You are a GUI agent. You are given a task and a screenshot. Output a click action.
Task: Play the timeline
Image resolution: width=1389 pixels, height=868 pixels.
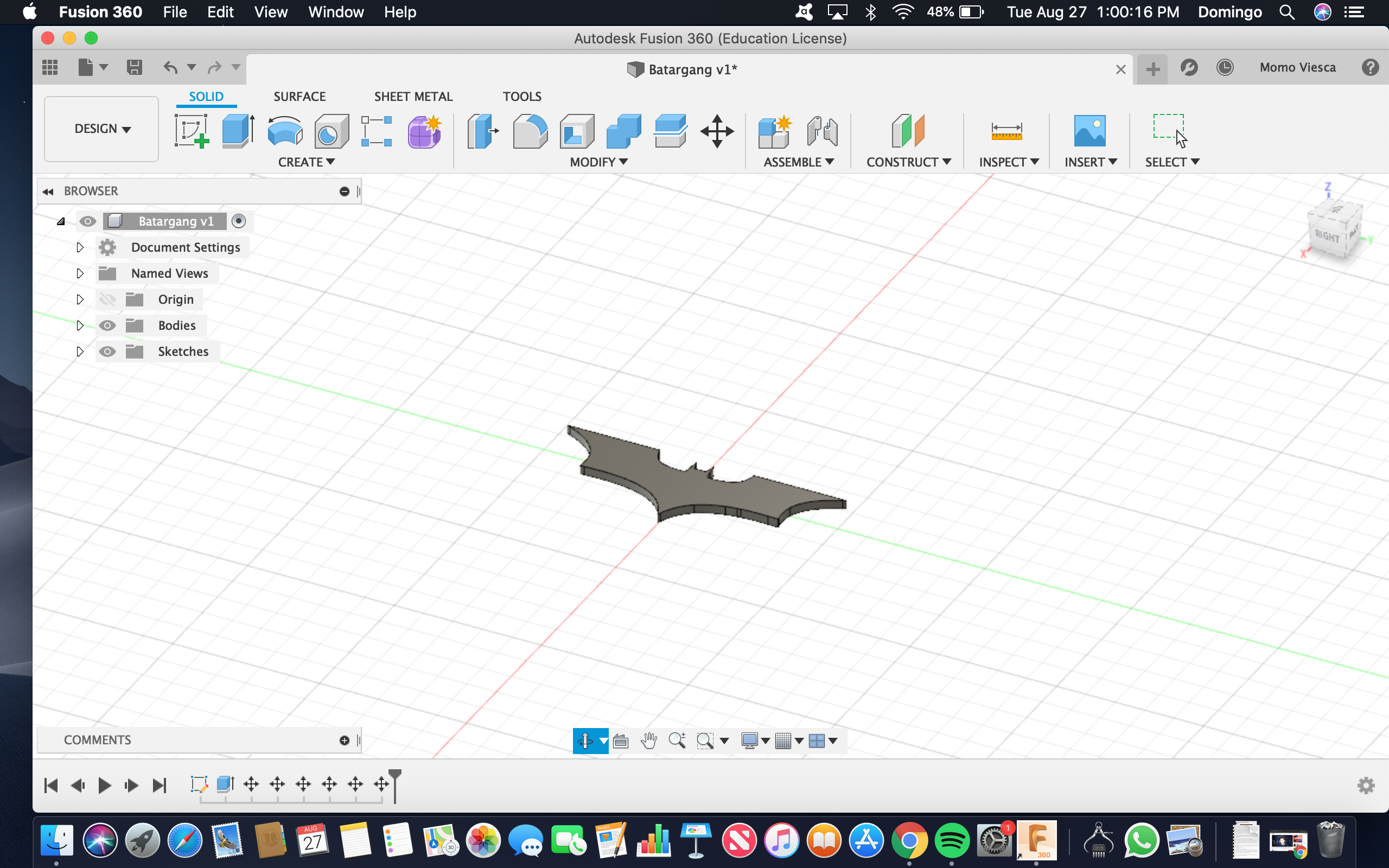(x=105, y=786)
